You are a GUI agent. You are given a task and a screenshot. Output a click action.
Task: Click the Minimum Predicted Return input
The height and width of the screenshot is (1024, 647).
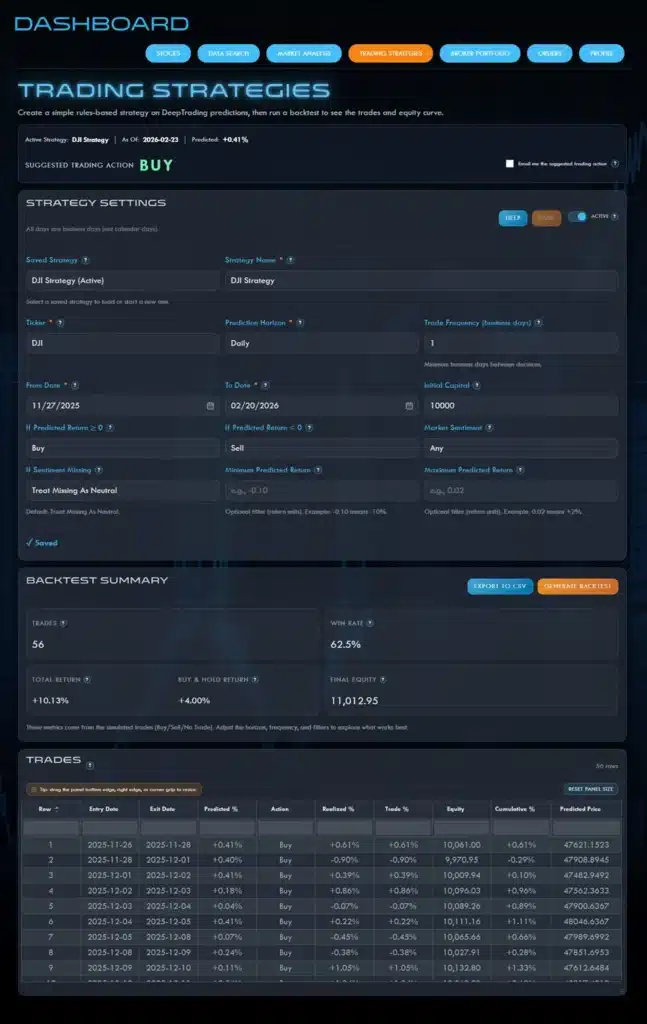click(x=321, y=490)
